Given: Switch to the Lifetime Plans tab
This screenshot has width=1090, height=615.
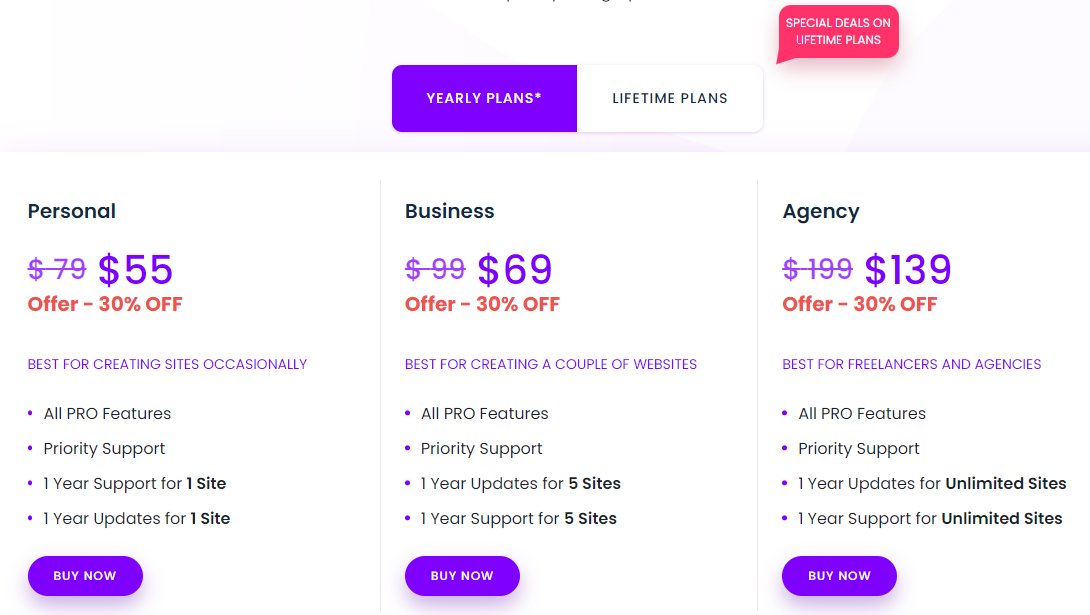Looking at the screenshot, I should pos(670,98).
